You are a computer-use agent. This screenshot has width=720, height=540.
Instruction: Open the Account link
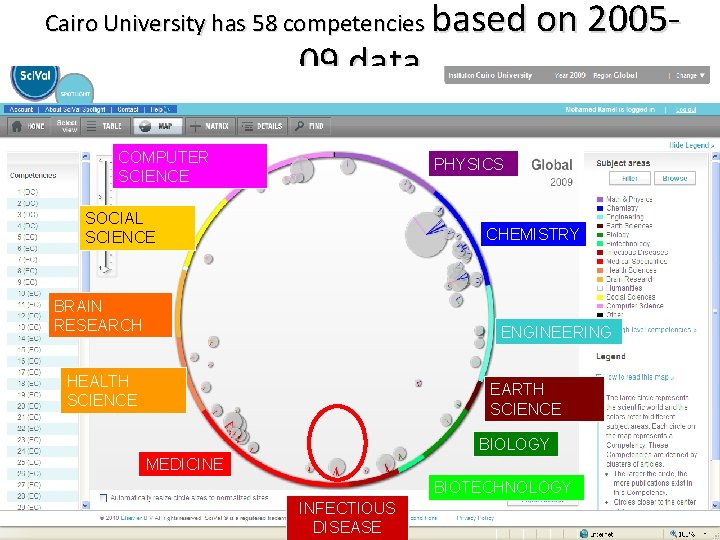tap(21, 109)
